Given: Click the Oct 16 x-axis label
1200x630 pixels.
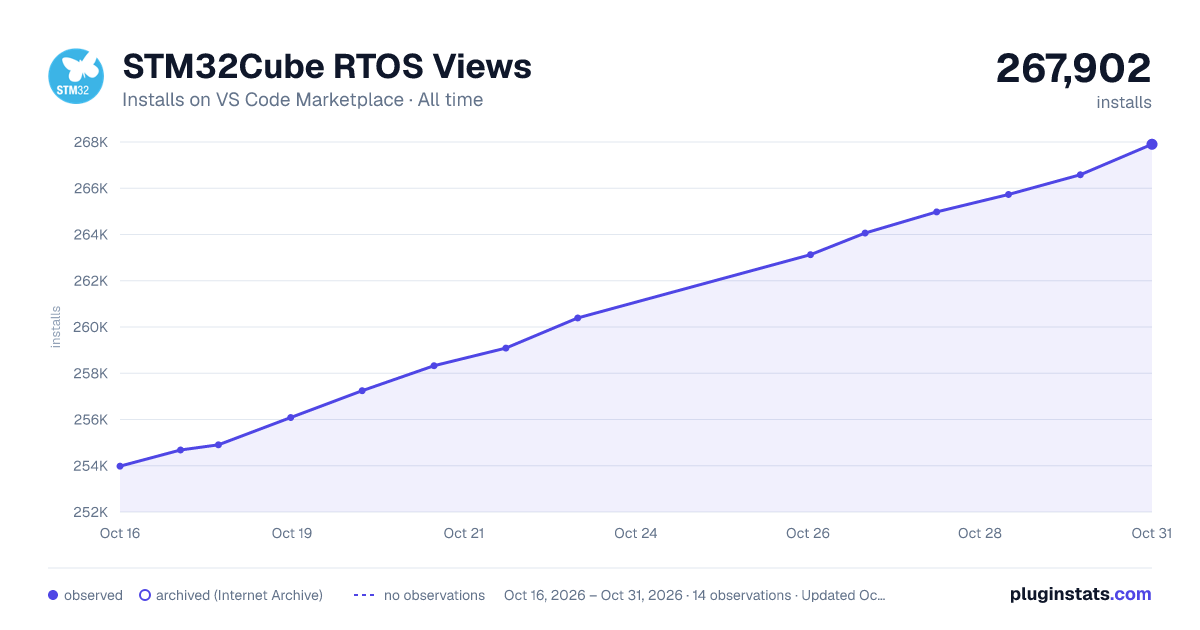Looking at the screenshot, I should coord(120,533).
